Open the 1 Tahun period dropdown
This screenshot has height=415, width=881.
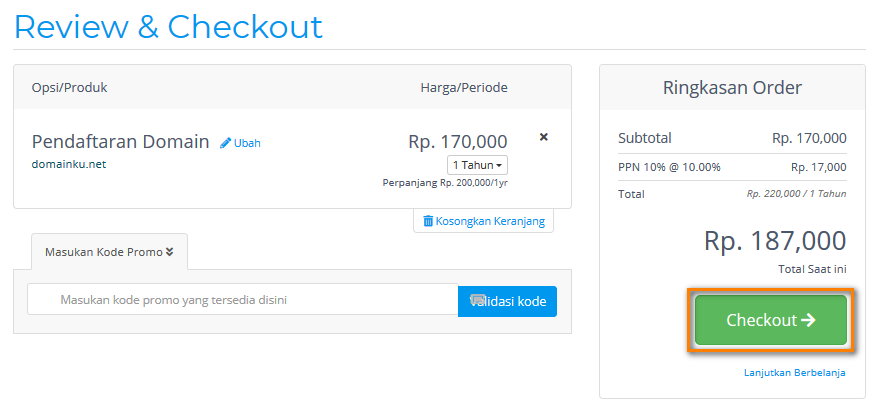pos(477,165)
